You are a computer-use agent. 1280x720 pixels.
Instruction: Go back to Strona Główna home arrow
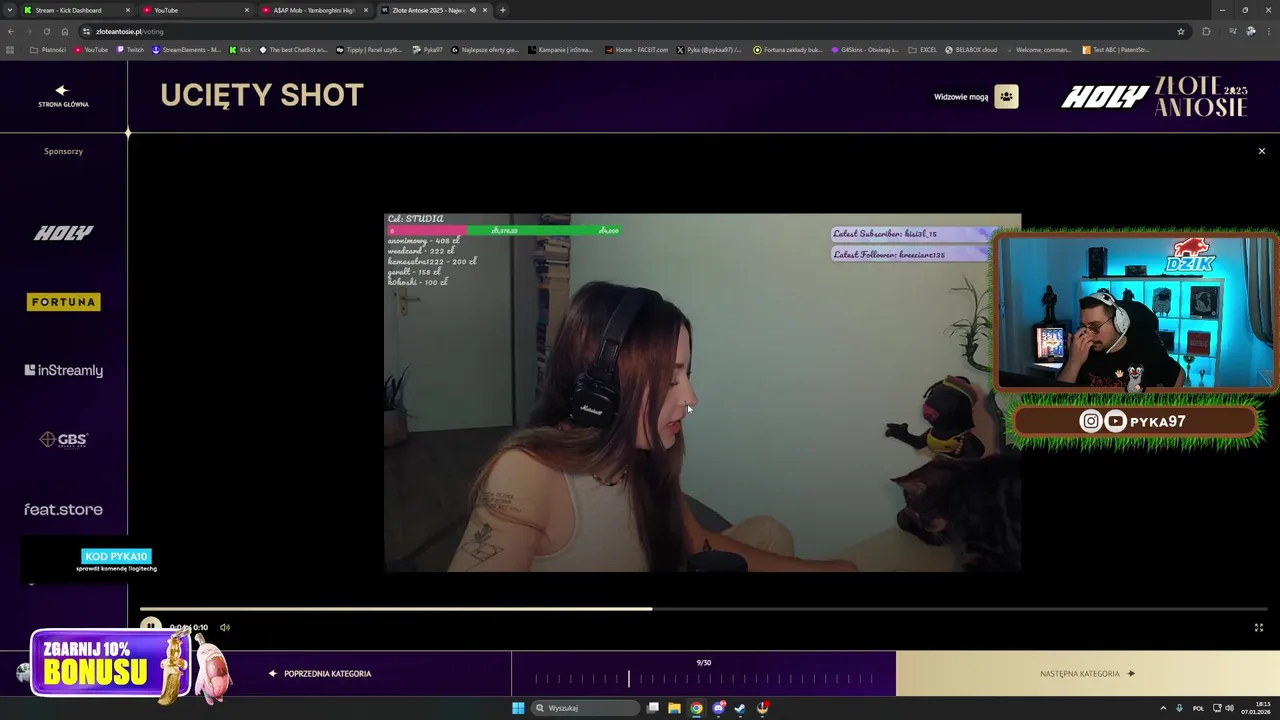click(63, 96)
